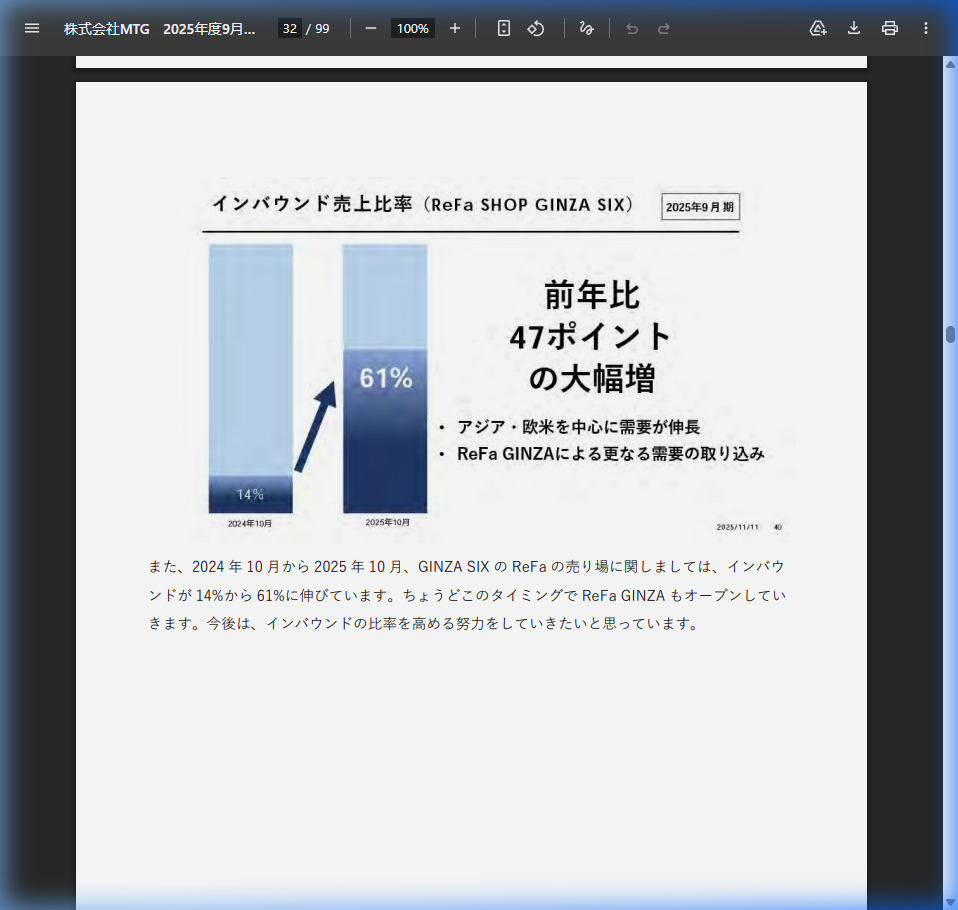
Task: Click the 2024年10月 axis label
Action: (x=249, y=524)
